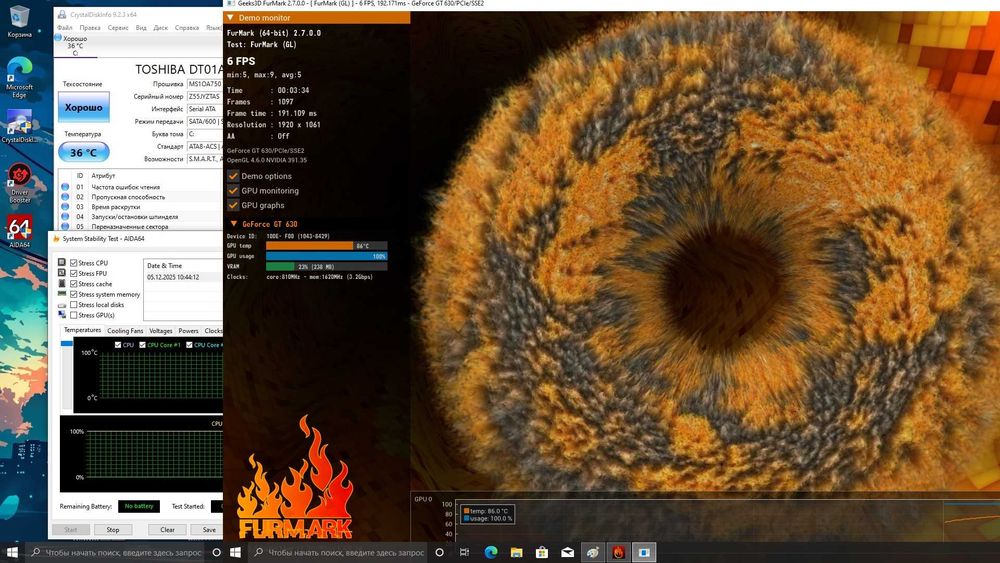Select the 05.12.2025 10:44:12 log row
Image resolution: width=1000 pixels, height=563 pixels.
click(183, 277)
